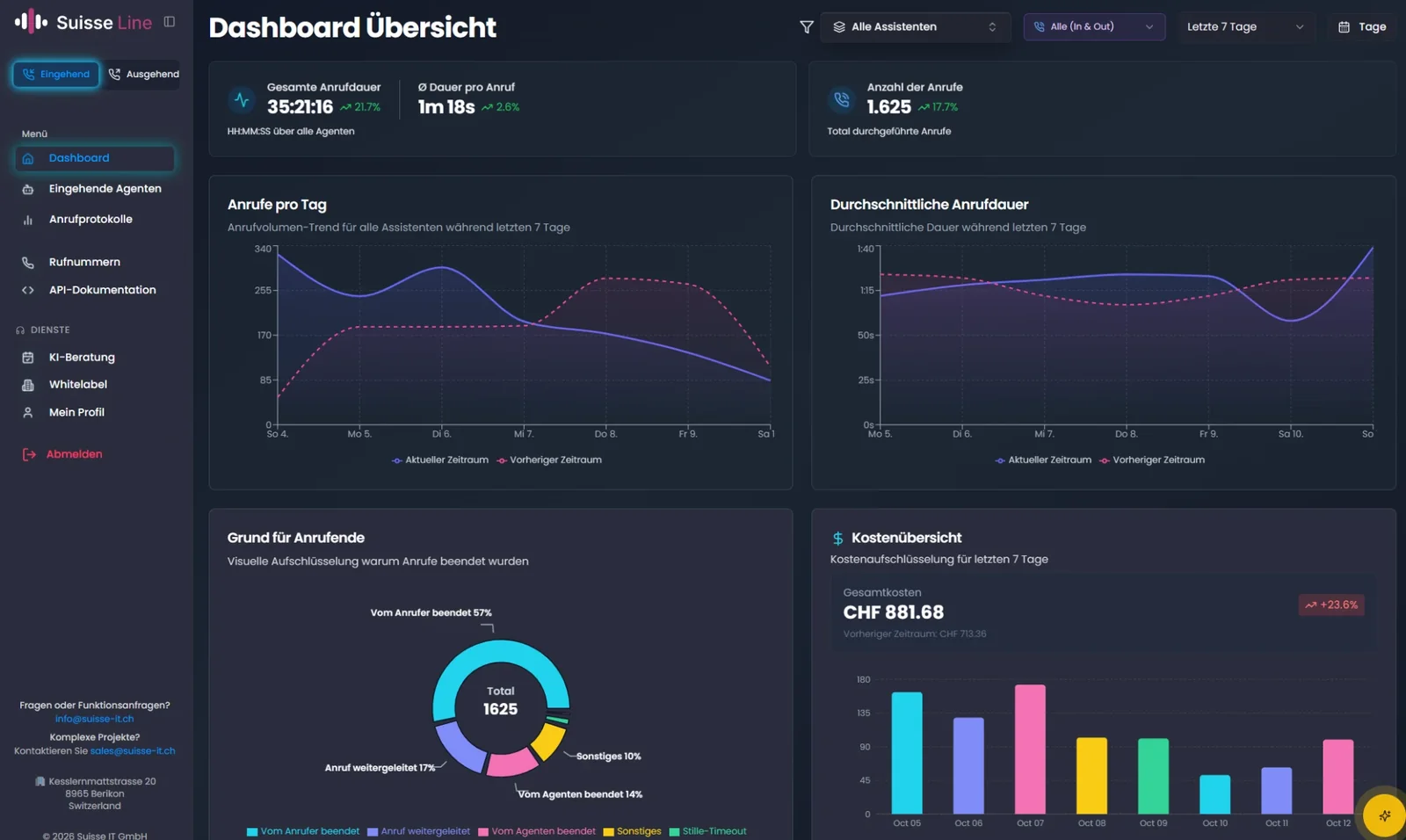Switch to Eingehend call mode
Screen dimensions: 1406x840
(56, 74)
